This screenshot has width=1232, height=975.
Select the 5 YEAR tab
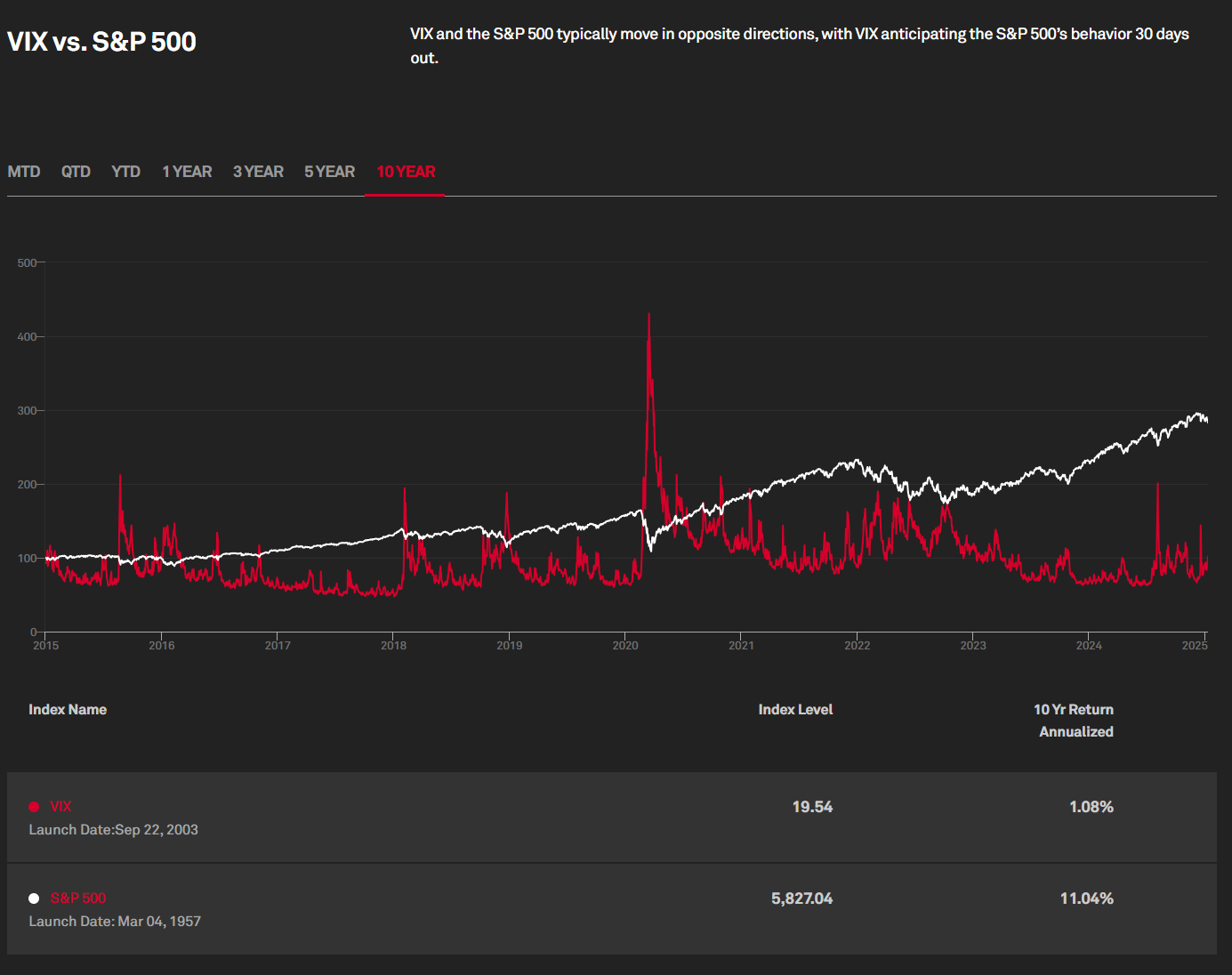click(x=329, y=172)
